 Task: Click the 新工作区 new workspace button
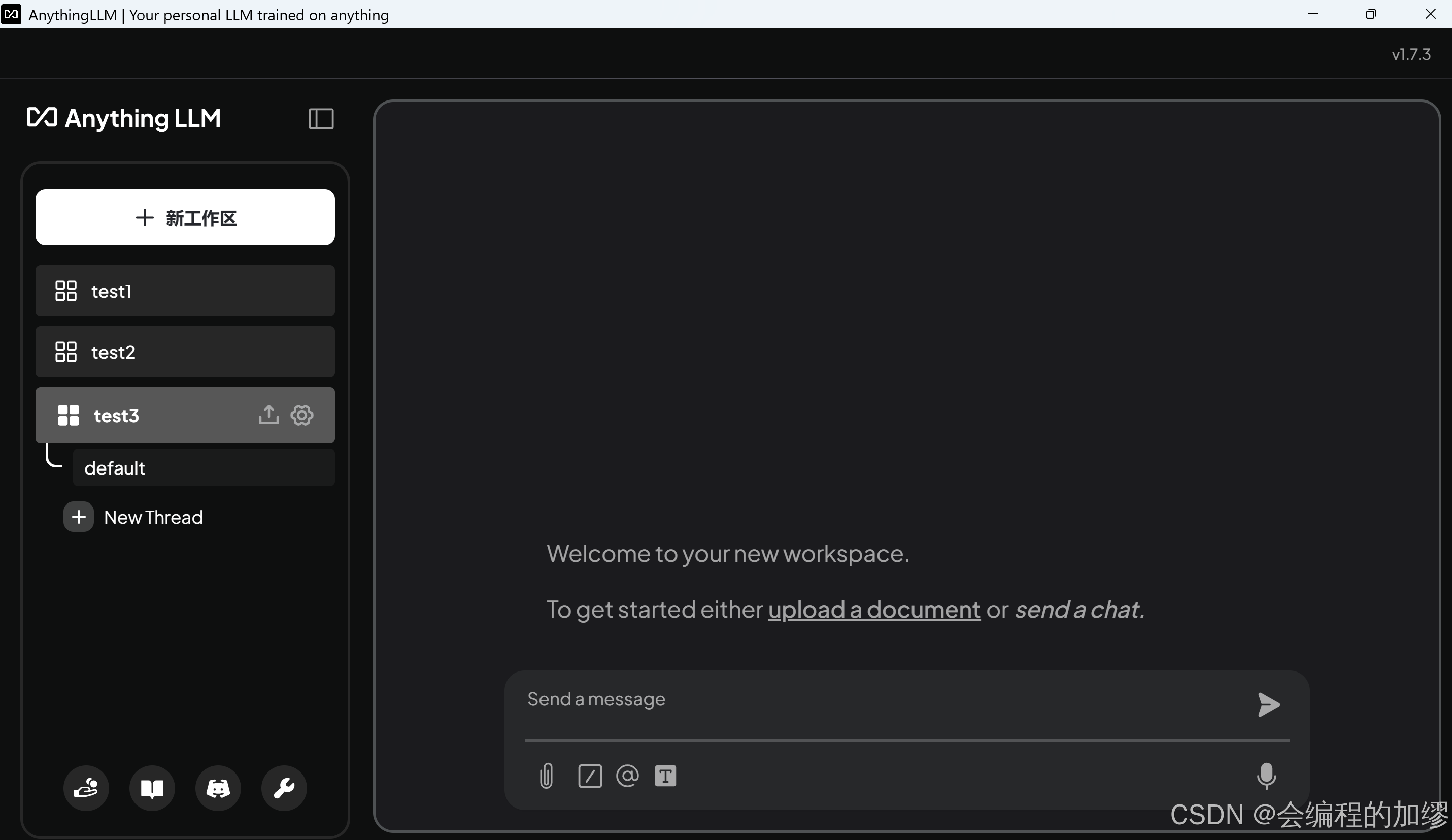pos(185,217)
